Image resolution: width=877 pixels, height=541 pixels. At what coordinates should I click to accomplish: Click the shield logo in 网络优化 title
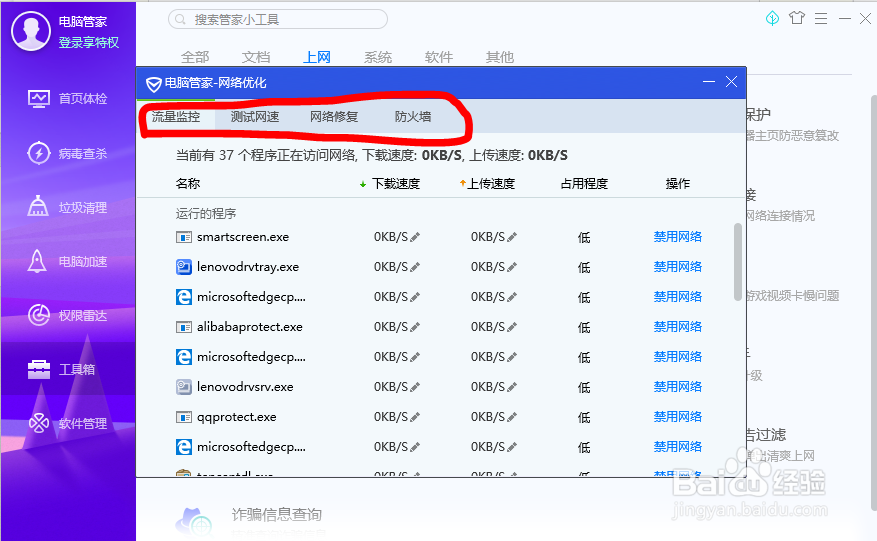click(153, 84)
